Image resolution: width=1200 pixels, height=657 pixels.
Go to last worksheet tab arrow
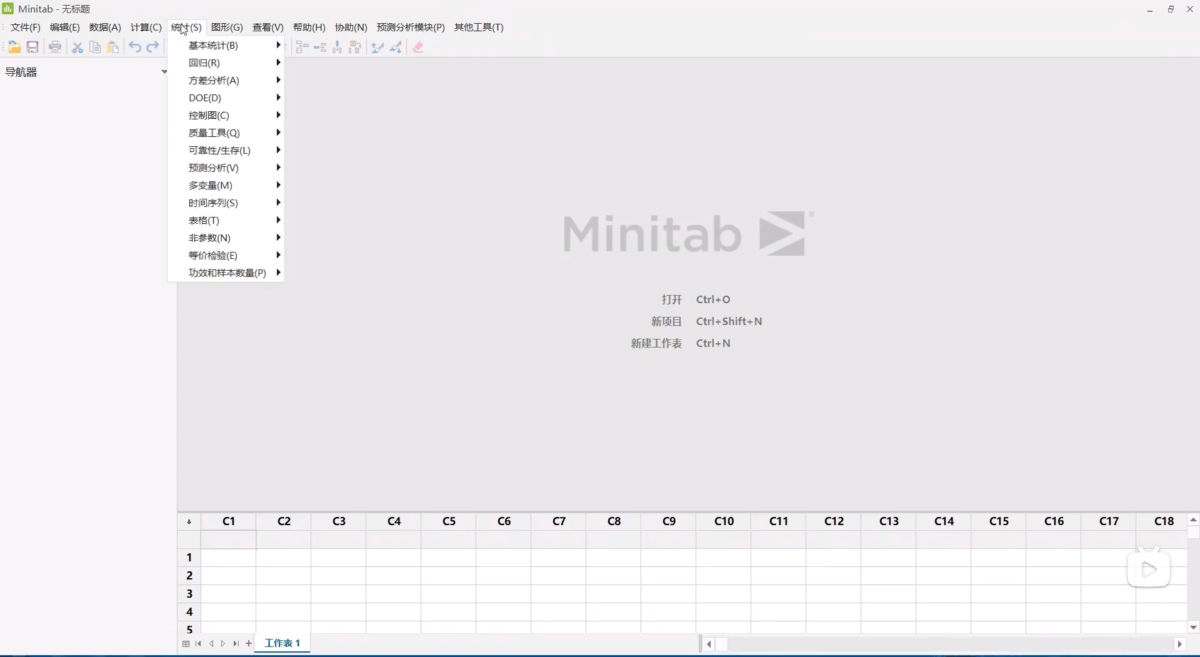(x=236, y=644)
